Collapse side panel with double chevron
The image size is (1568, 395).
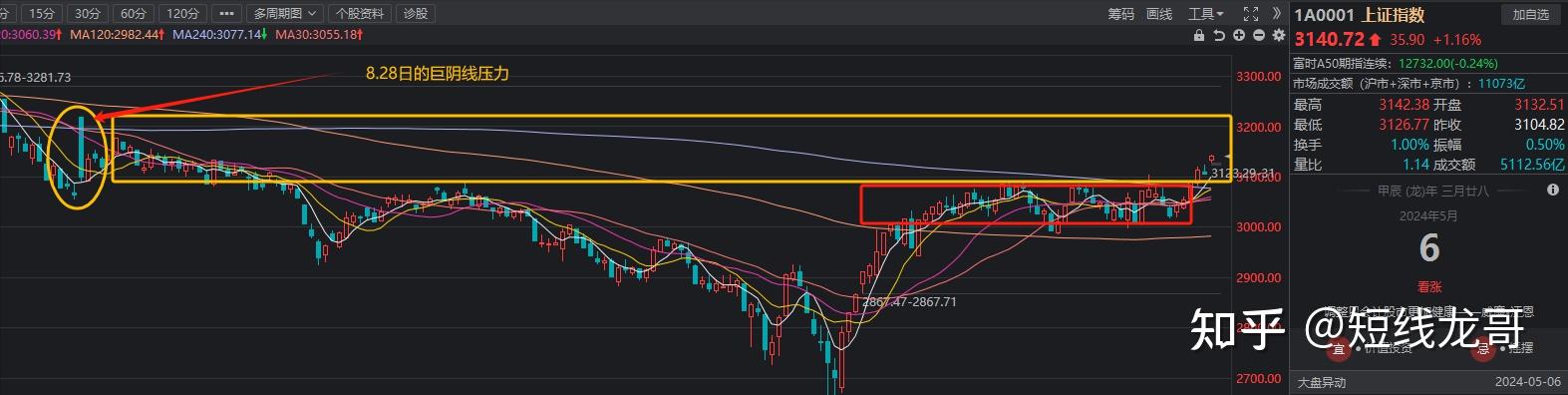[1277, 14]
